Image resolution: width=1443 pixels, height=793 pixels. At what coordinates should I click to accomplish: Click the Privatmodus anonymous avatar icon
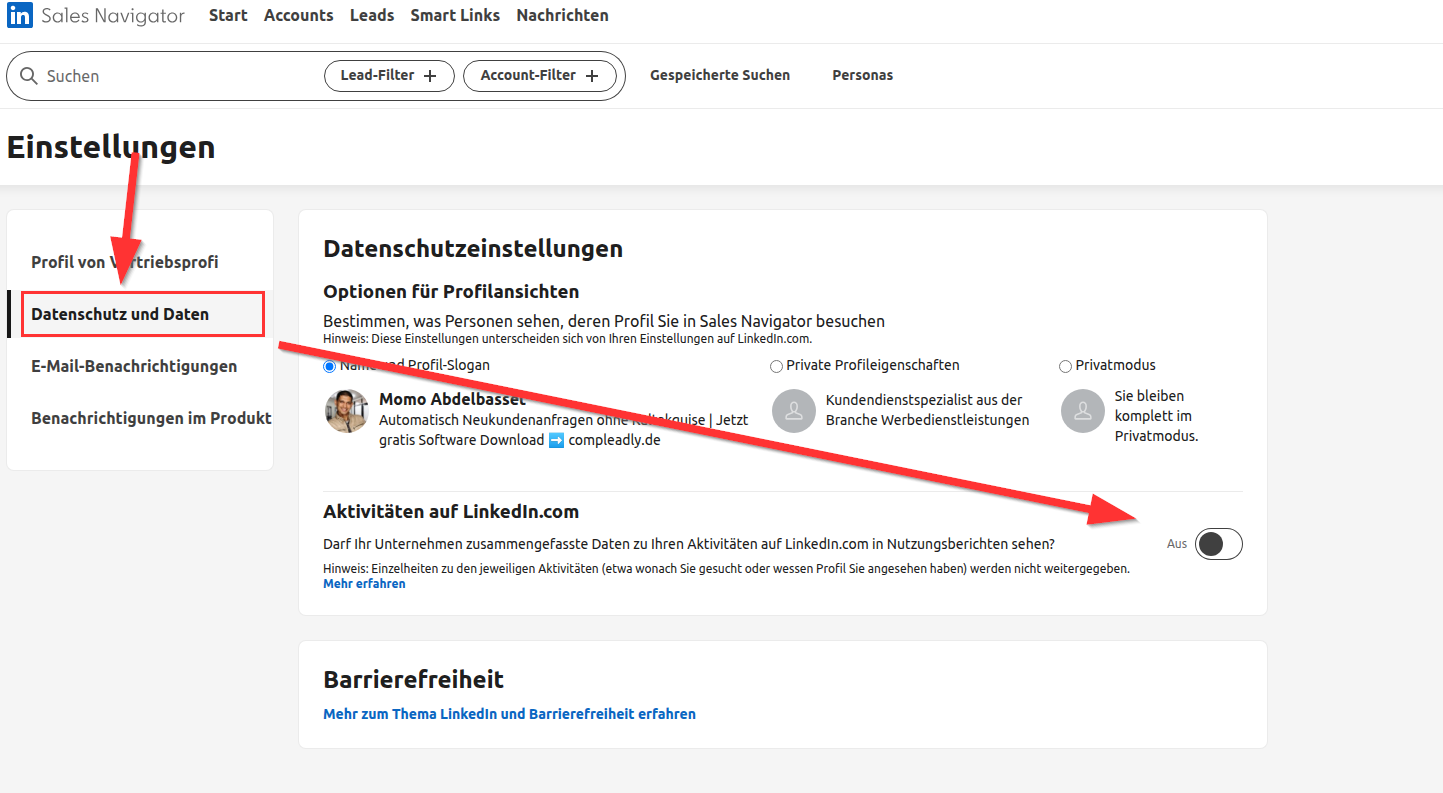[1082, 411]
